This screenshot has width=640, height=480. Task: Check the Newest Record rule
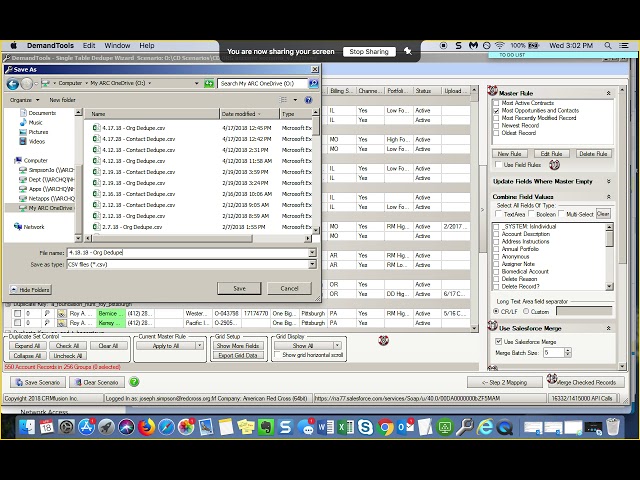(x=496, y=126)
